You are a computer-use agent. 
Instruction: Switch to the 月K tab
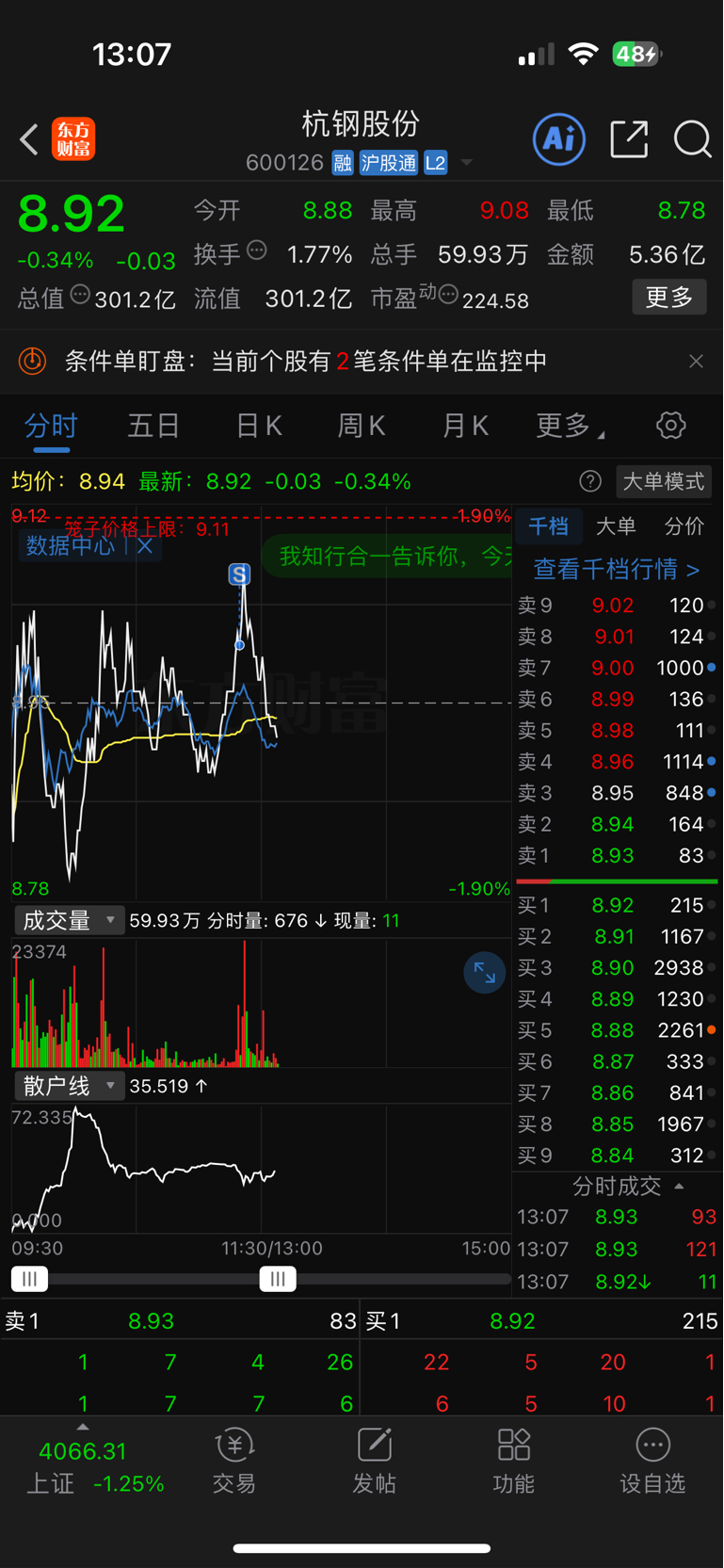point(465,426)
